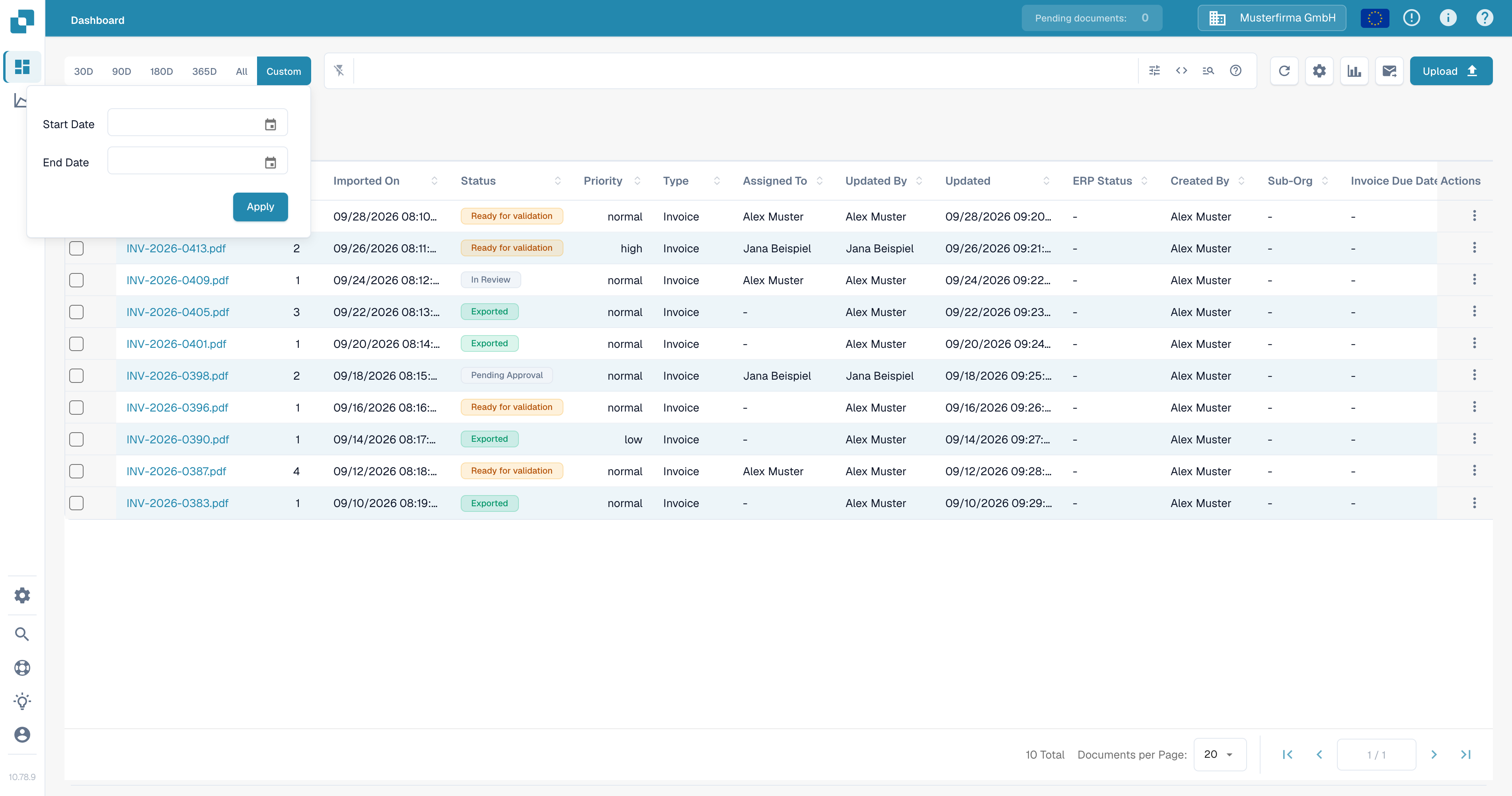Clear filters with the crossed-out flash icon
The height and width of the screenshot is (796, 1512).
click(339, 70)
